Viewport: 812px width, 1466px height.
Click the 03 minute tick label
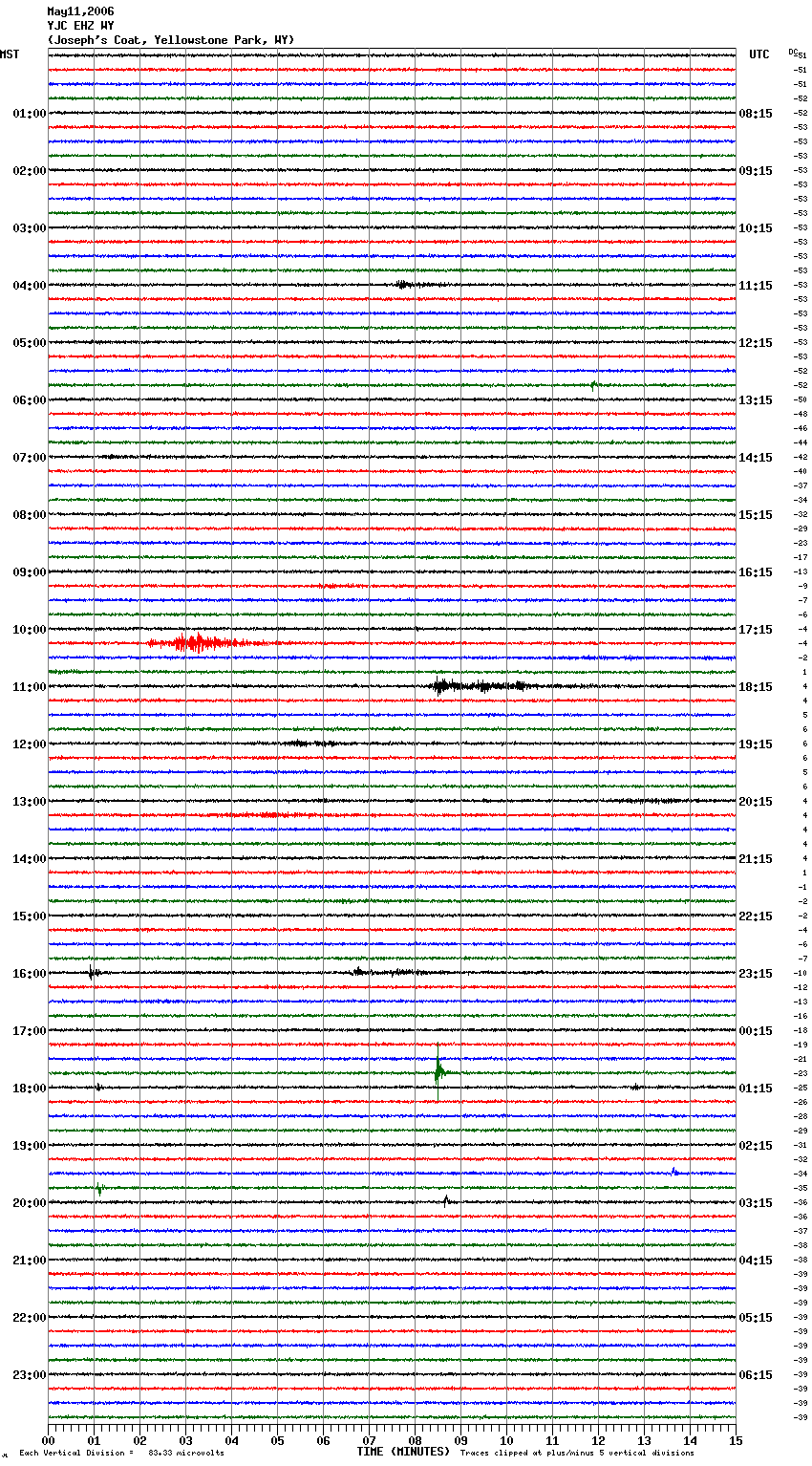185,1440
